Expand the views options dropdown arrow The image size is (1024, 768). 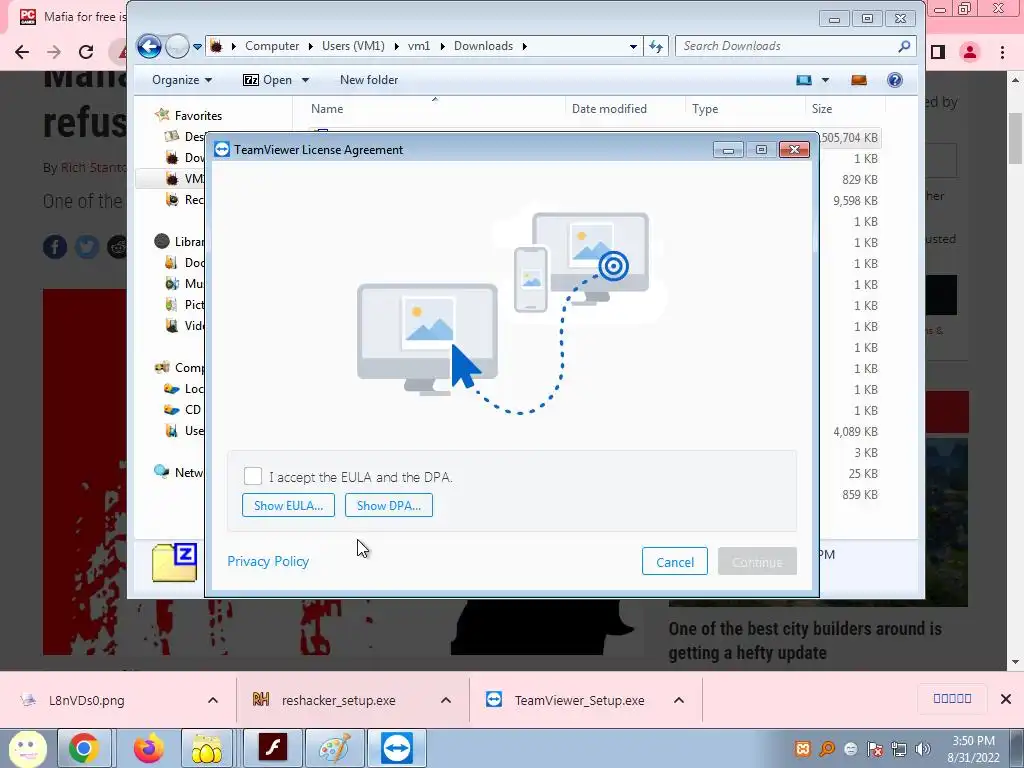825,80
